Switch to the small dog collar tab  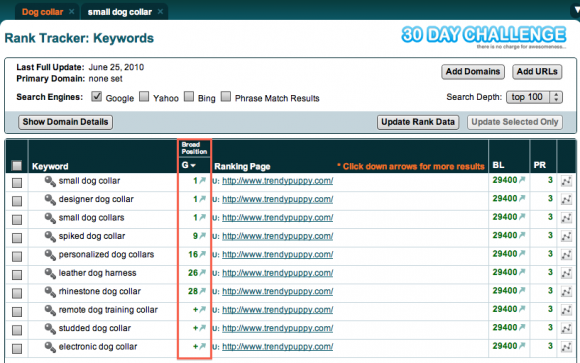(119, 12)
